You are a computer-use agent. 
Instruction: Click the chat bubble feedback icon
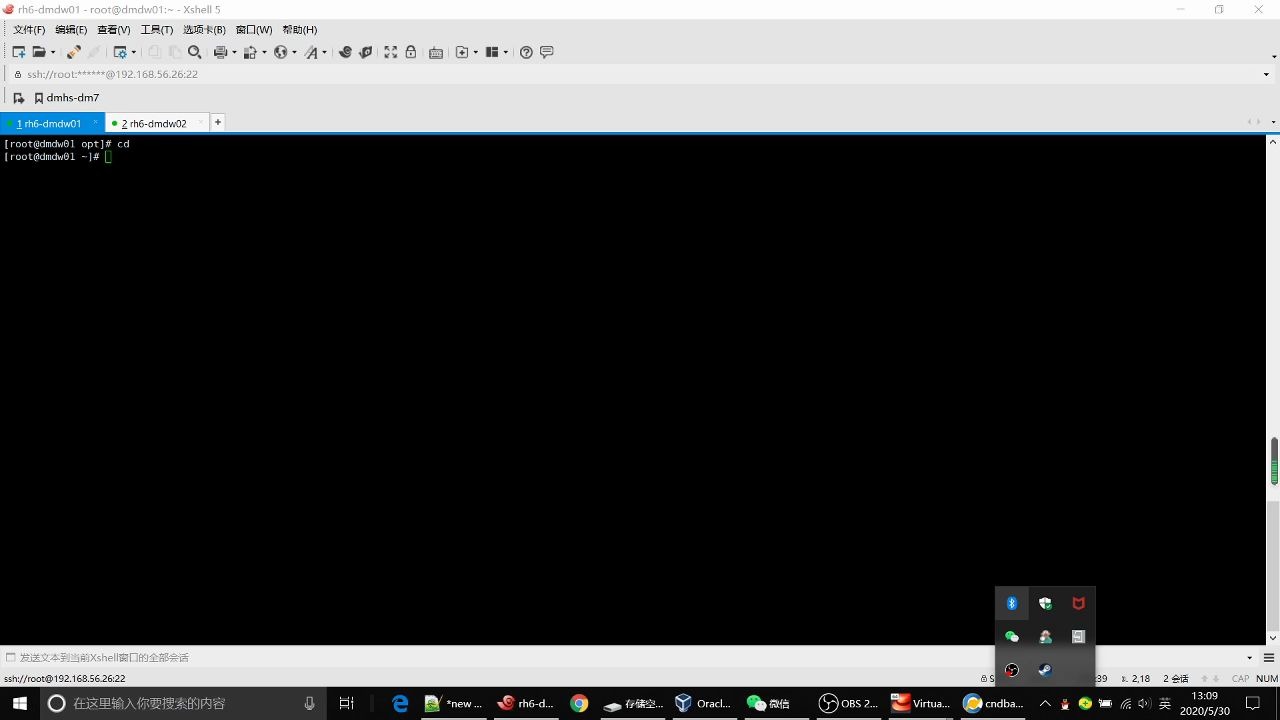pyautogui.click(x=547, y=52)
